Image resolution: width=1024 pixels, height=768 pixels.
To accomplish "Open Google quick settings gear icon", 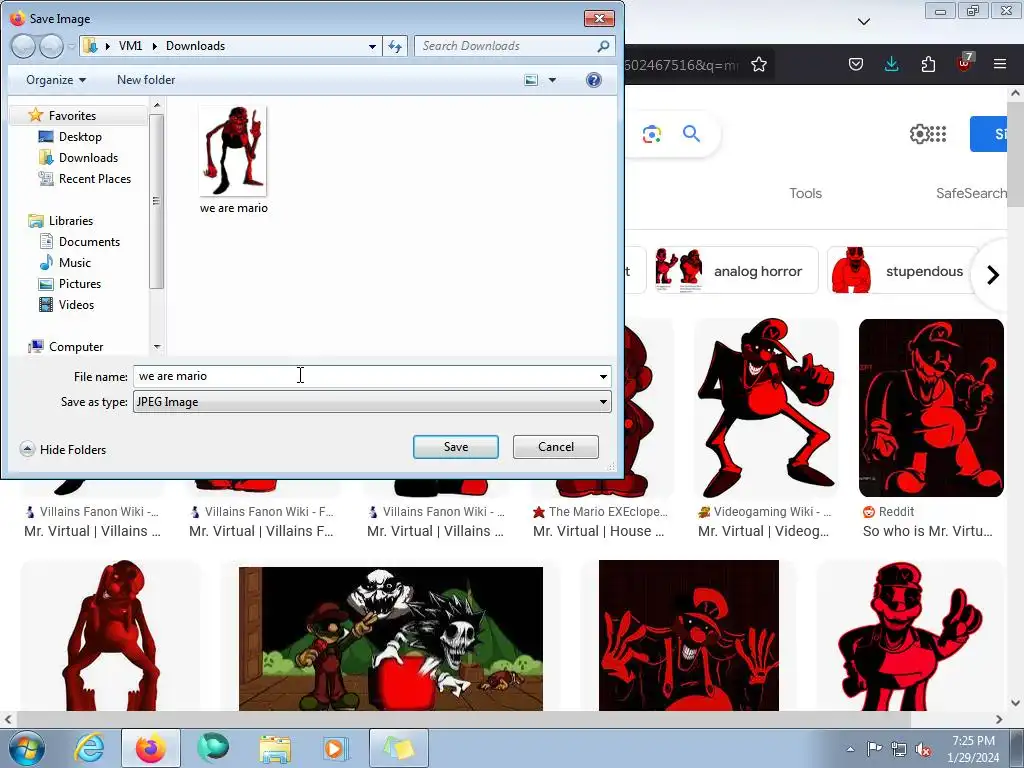I will coord(919,135).
